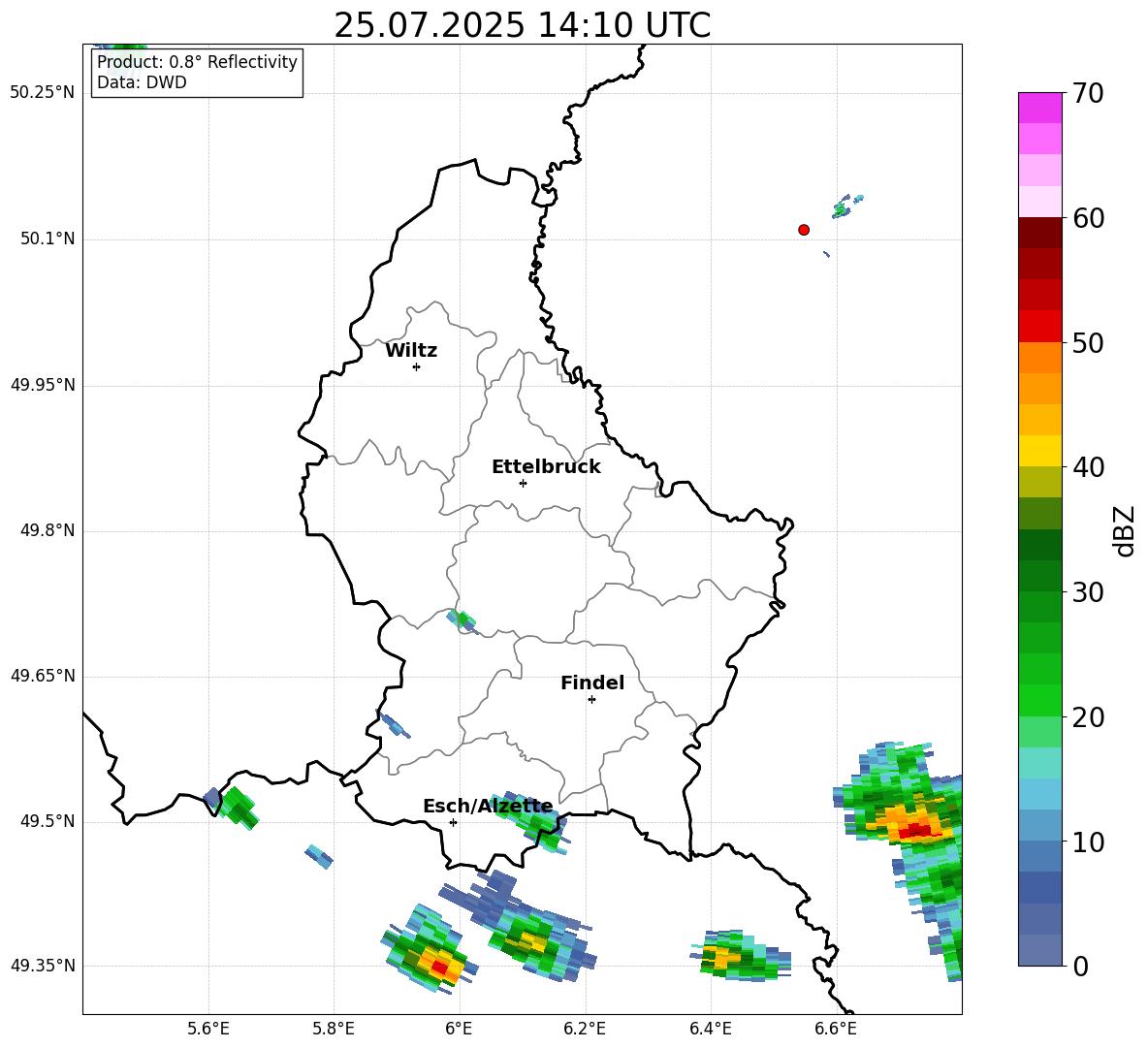Click the cross marker below Findel
Screen dimensions: 1148x1048
pyautogui.click(x=591, y=700)
